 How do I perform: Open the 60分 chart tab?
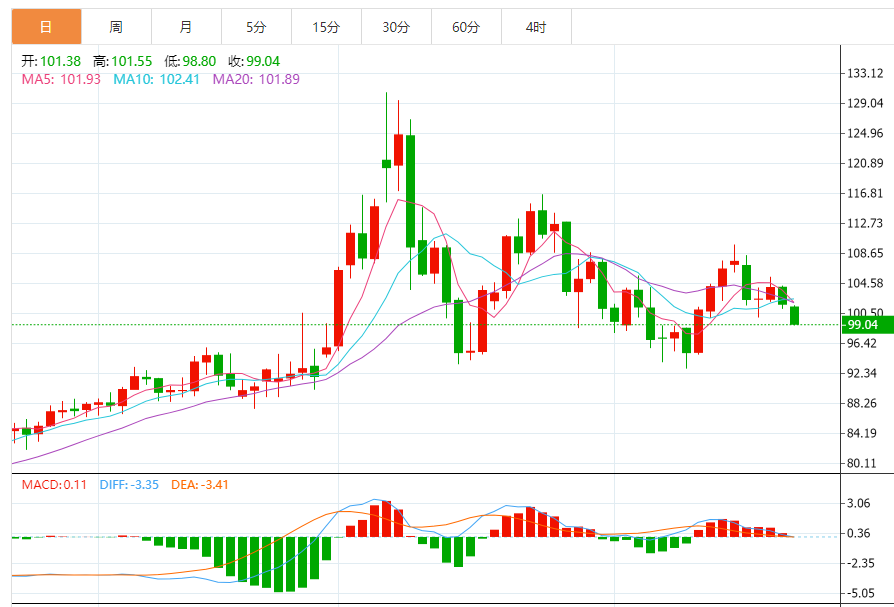pyautogui.click(x=467, y=27)
